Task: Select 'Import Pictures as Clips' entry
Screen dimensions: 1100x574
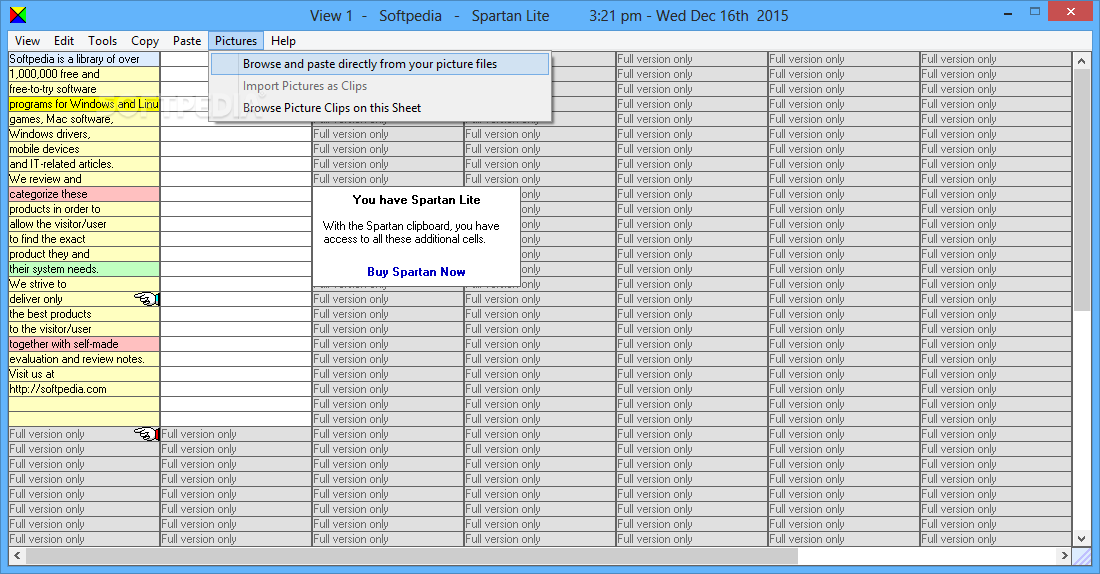Action: [380, 86]
